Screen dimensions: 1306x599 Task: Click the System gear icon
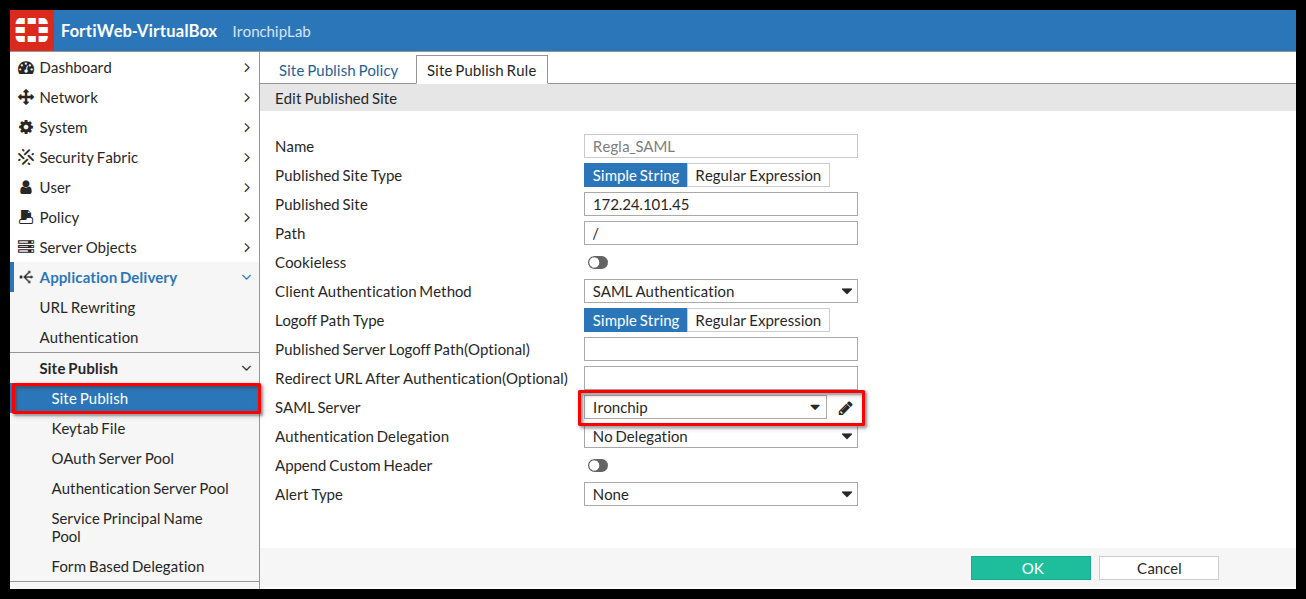26,128
